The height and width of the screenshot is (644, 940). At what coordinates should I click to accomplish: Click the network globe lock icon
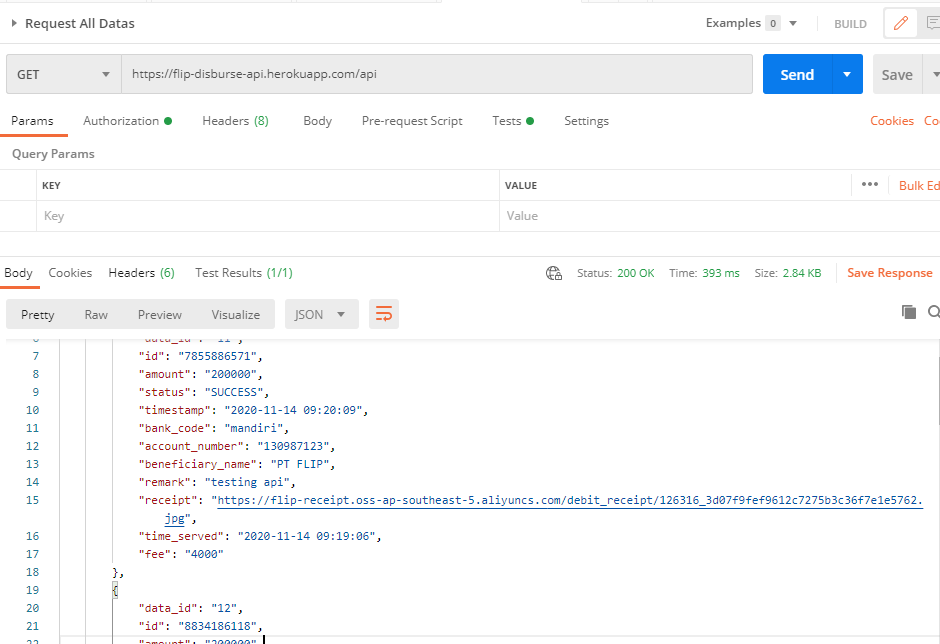click(x=554, y=273)
